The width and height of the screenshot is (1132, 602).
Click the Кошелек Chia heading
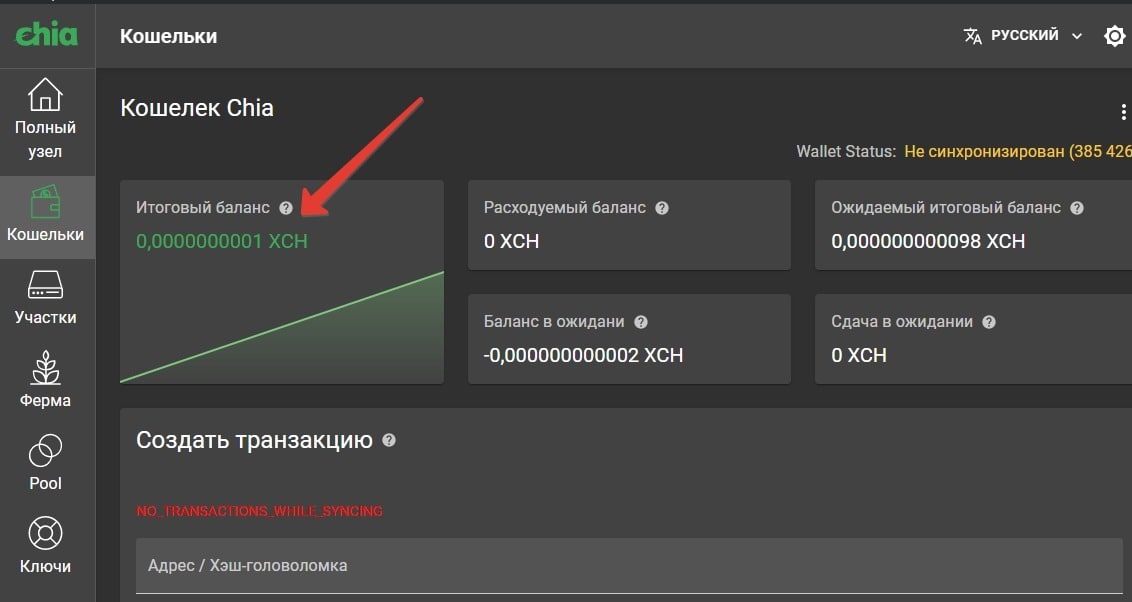197,108
